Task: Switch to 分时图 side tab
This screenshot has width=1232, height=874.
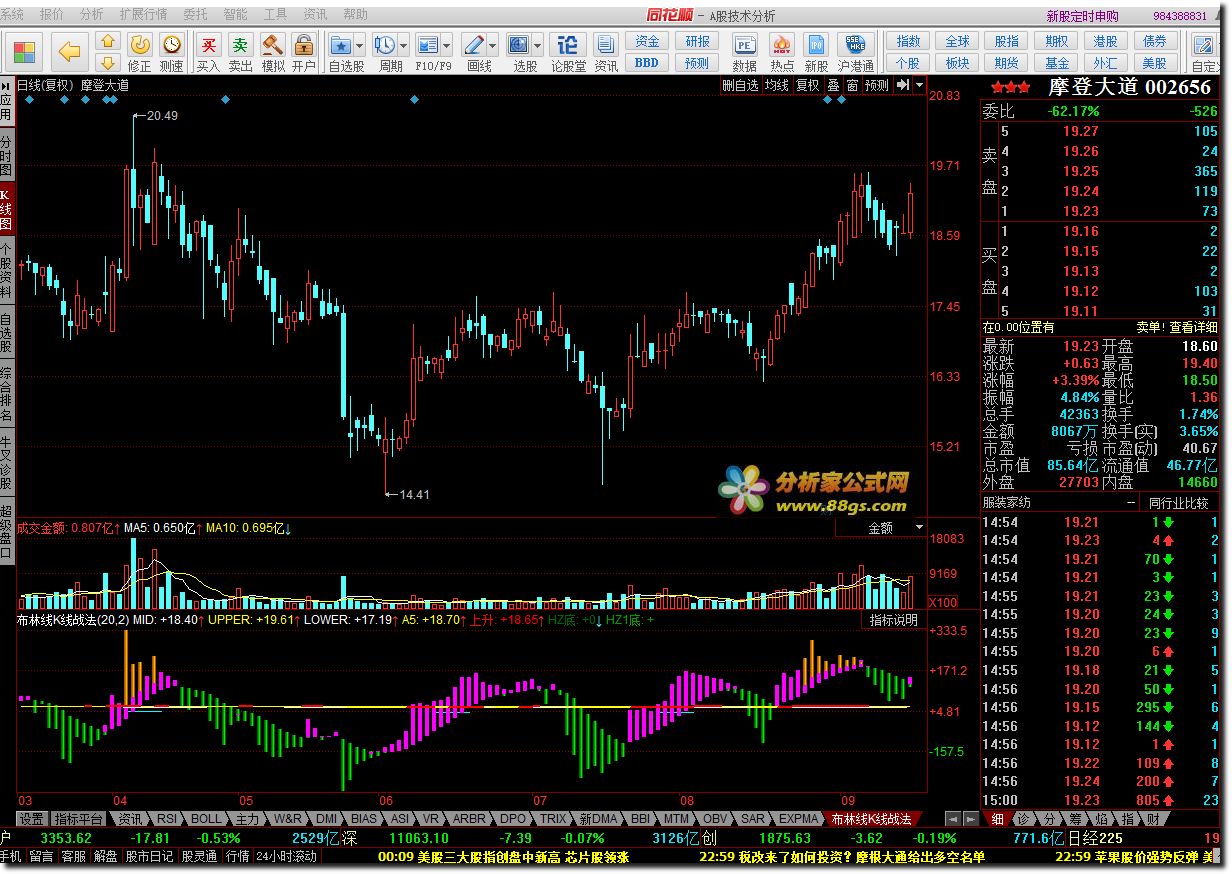Action: [x=7, y=153]
